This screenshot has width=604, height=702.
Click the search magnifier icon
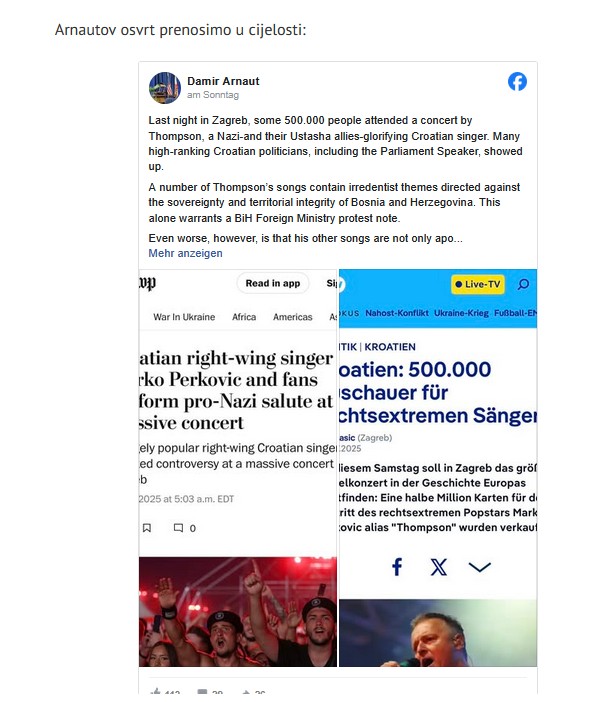523,284
